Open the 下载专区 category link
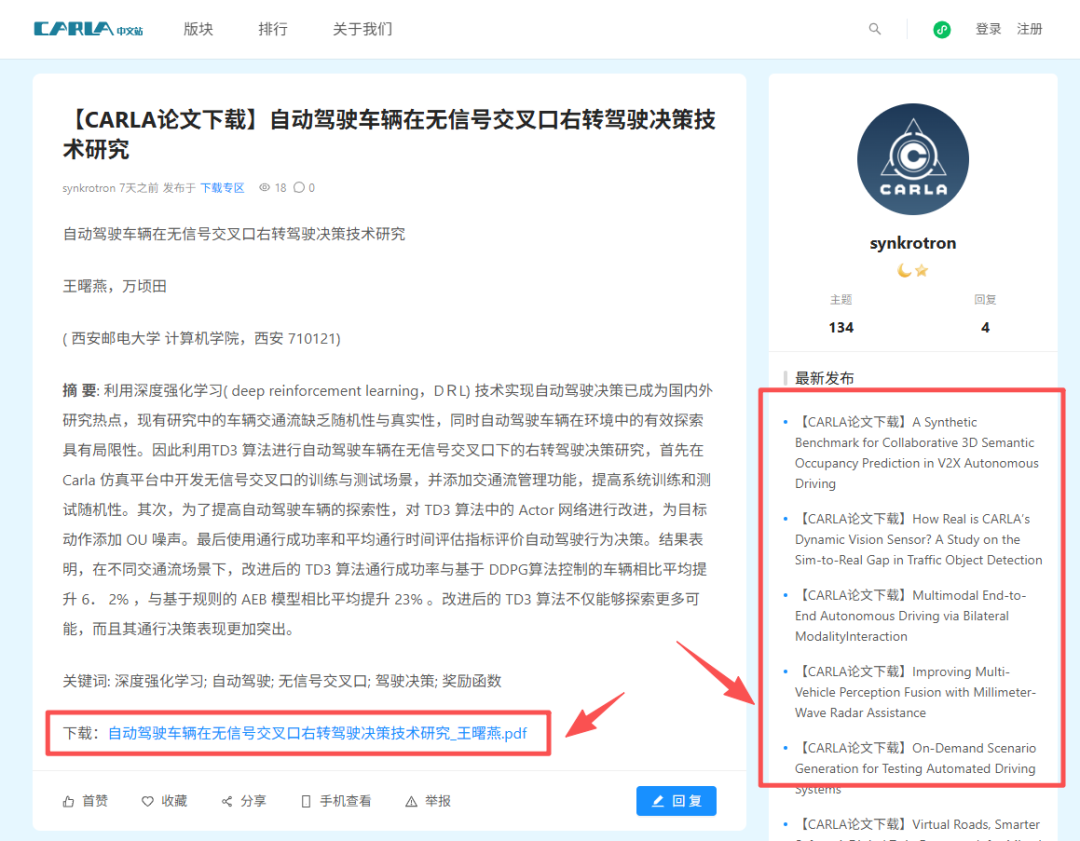 click(x=222, y=188)
